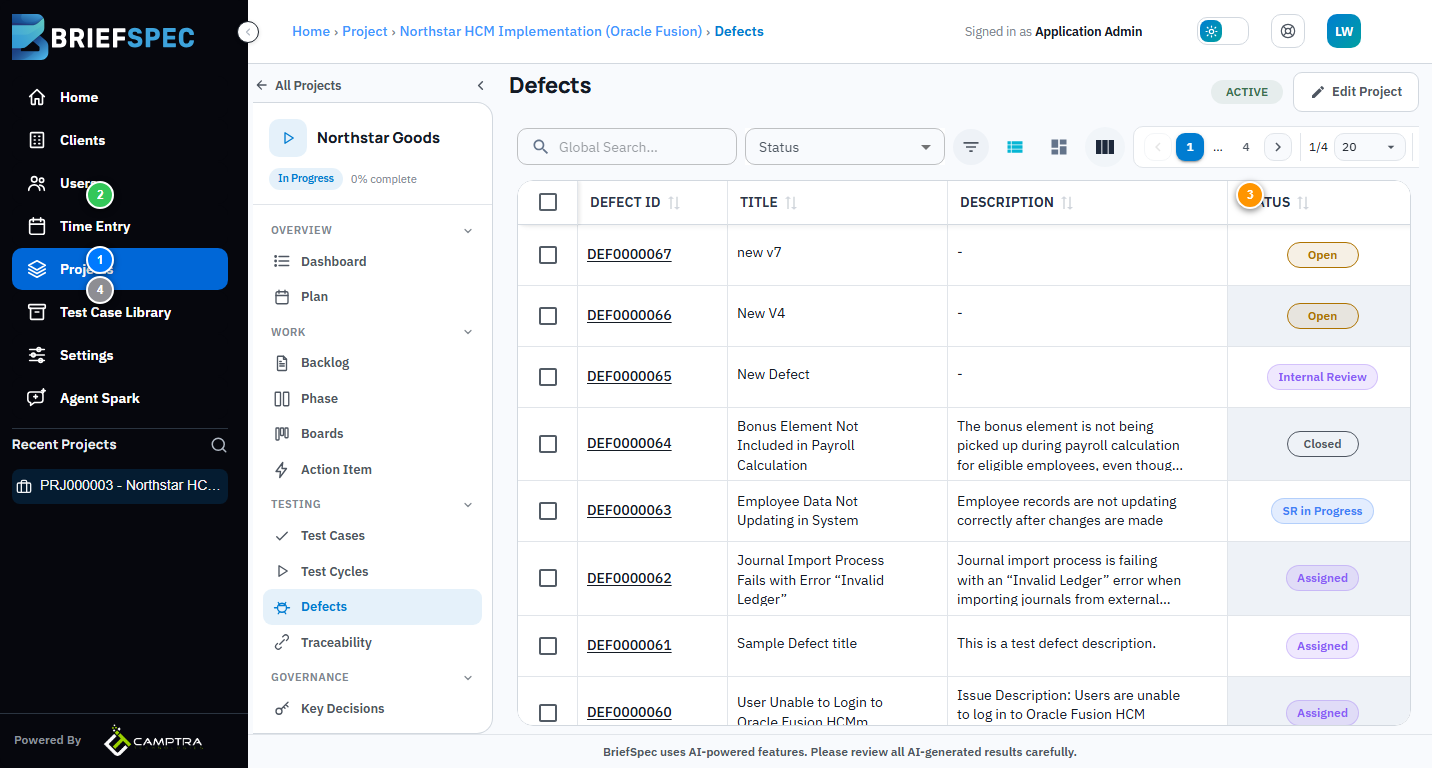
Task: Search recent projects using the magnifier icon
Action: (x=219, y=445)
